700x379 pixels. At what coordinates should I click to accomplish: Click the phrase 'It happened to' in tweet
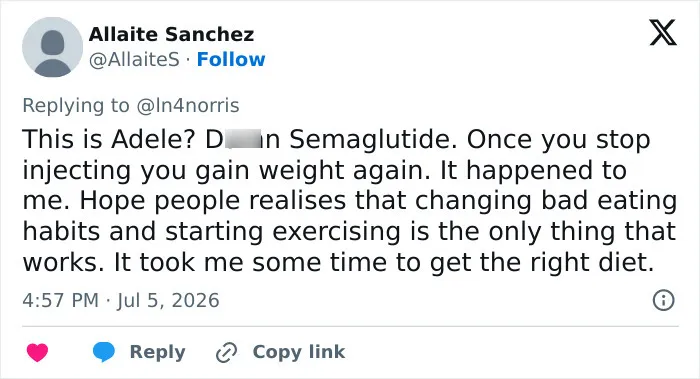[533, 170]
